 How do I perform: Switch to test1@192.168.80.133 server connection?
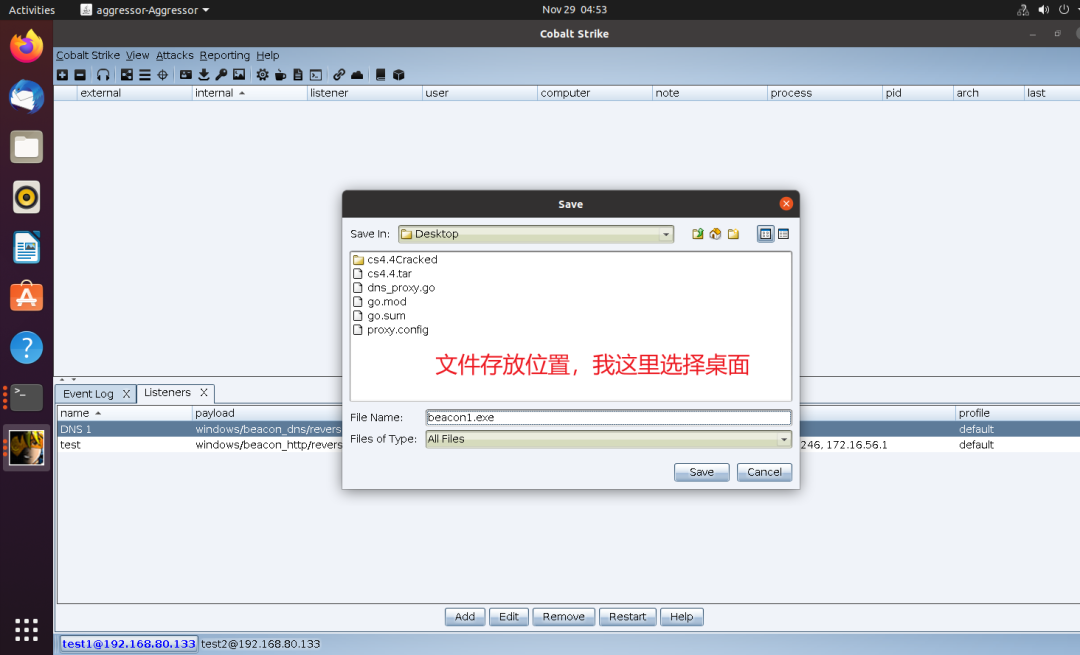click(x=129, y=644)
